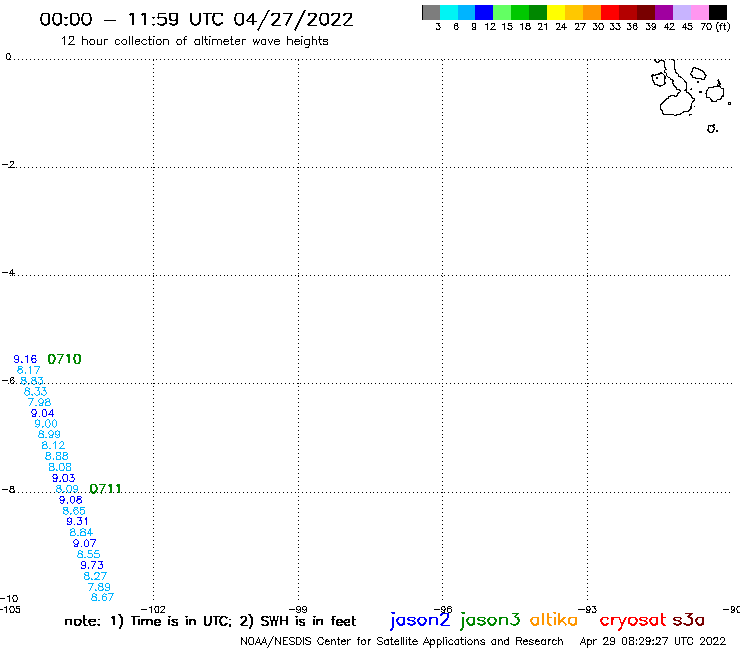Select the wave height reading 9.73
The width and height of the screenshot is (740, 650).
(x=92, y=565)
